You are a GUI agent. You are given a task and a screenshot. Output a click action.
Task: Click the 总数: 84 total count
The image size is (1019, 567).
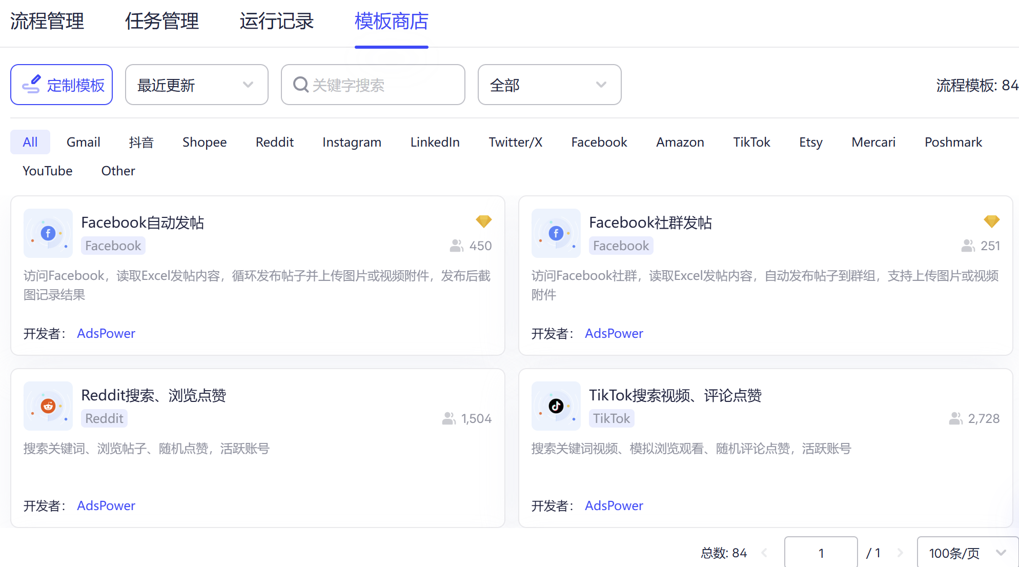coord(723,553)
